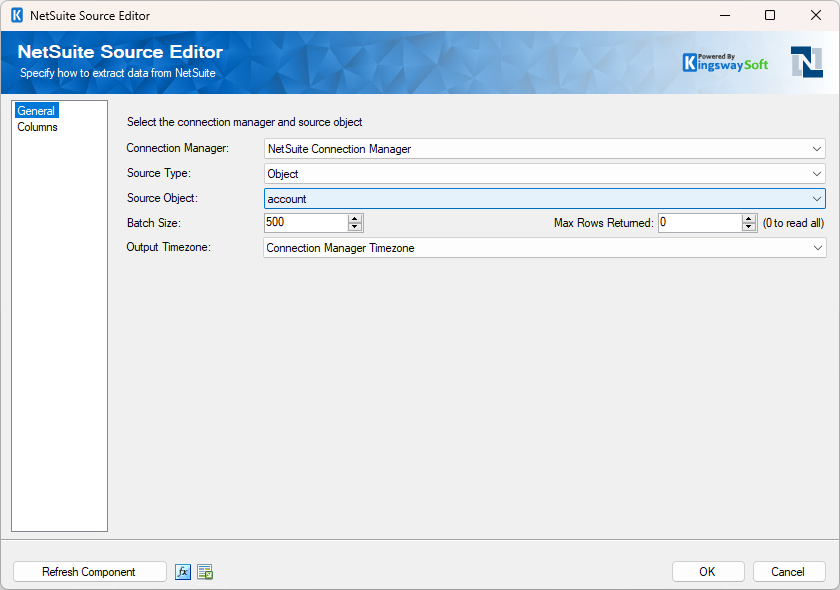Open the documentation icon beside fx

205,572
